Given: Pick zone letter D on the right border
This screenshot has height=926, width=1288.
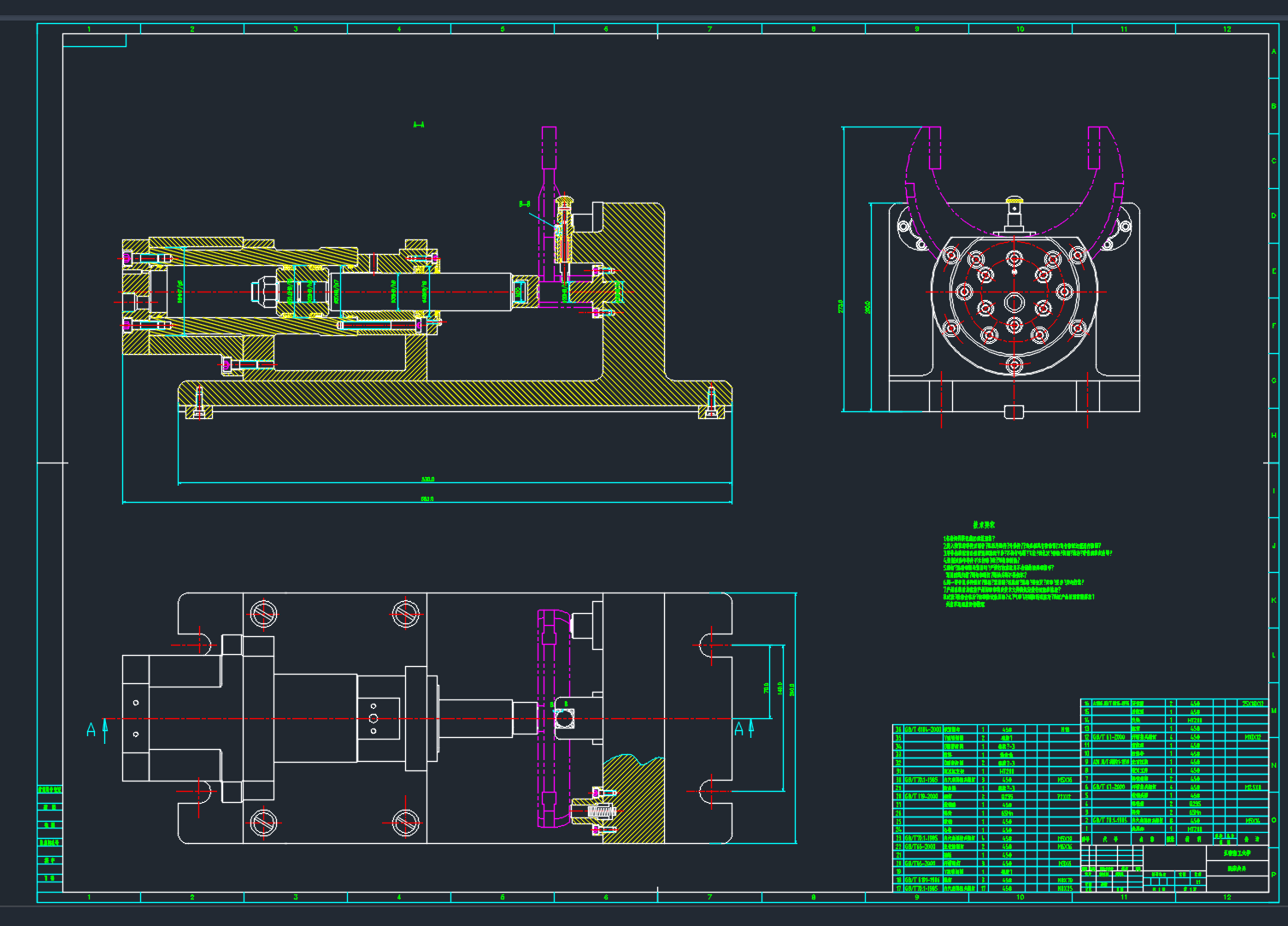Looking at the screenshot, I should [1274, 216].
